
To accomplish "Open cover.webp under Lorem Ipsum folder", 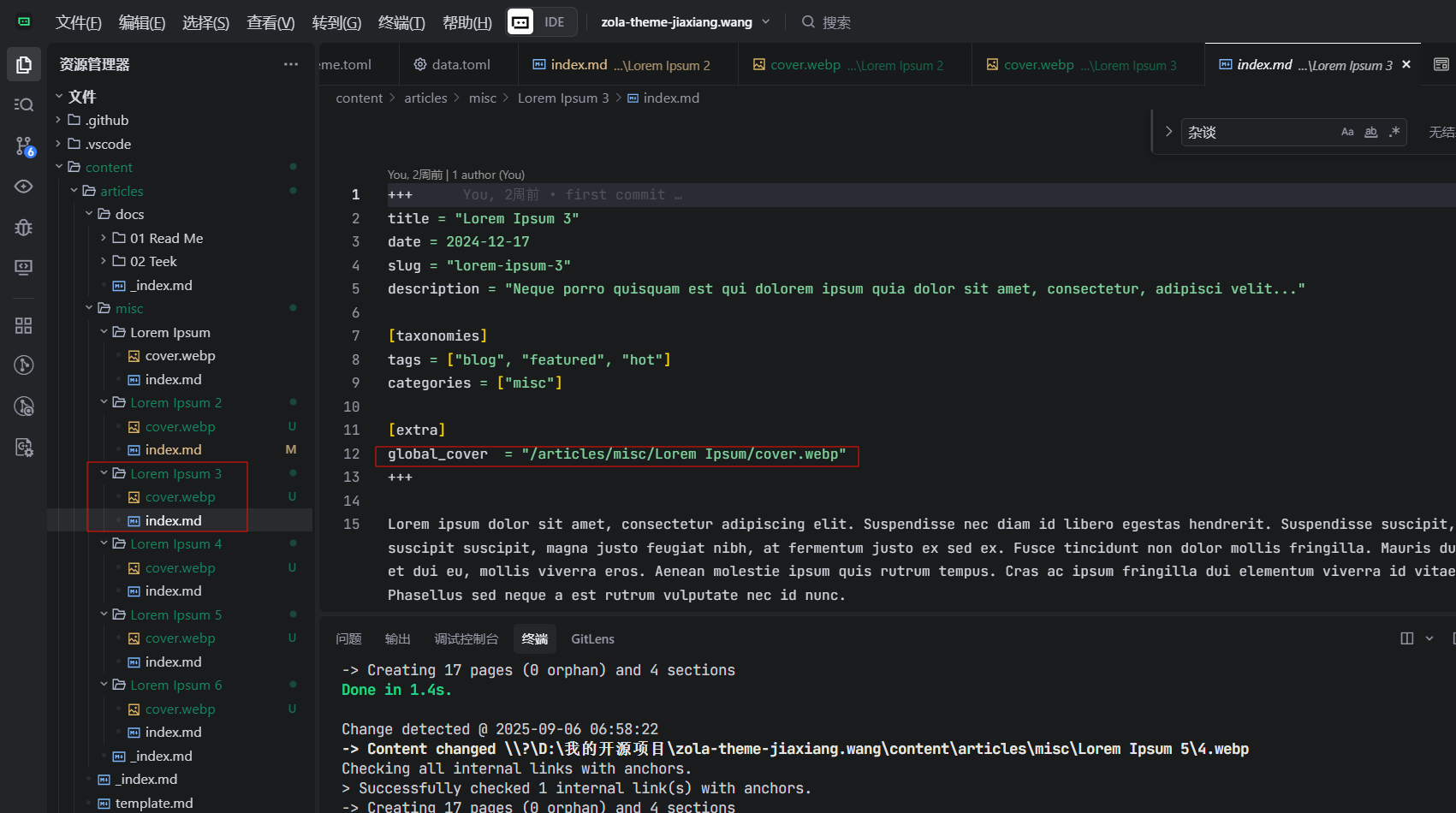I will tap(180, 355).
